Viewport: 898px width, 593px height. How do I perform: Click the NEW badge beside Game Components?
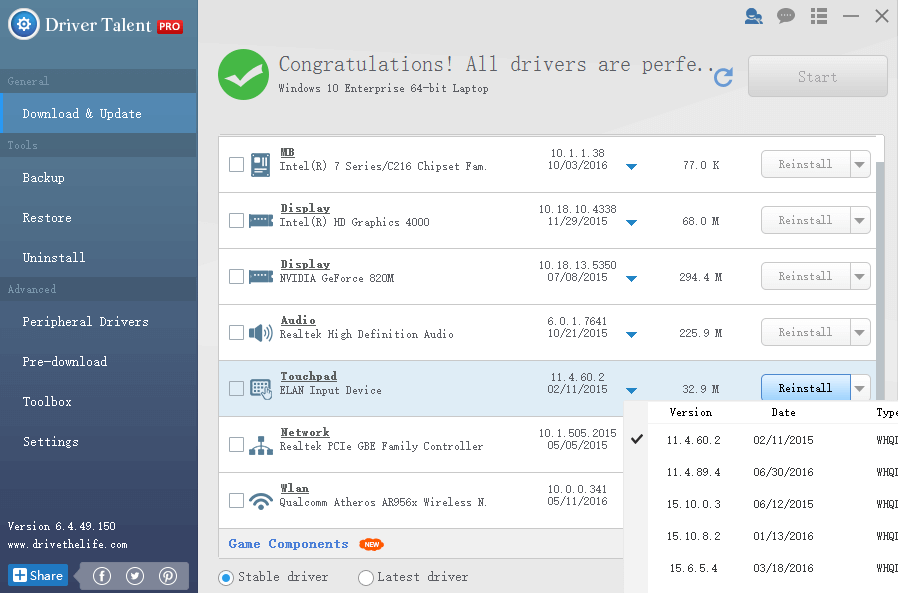(x=372, y=544)
